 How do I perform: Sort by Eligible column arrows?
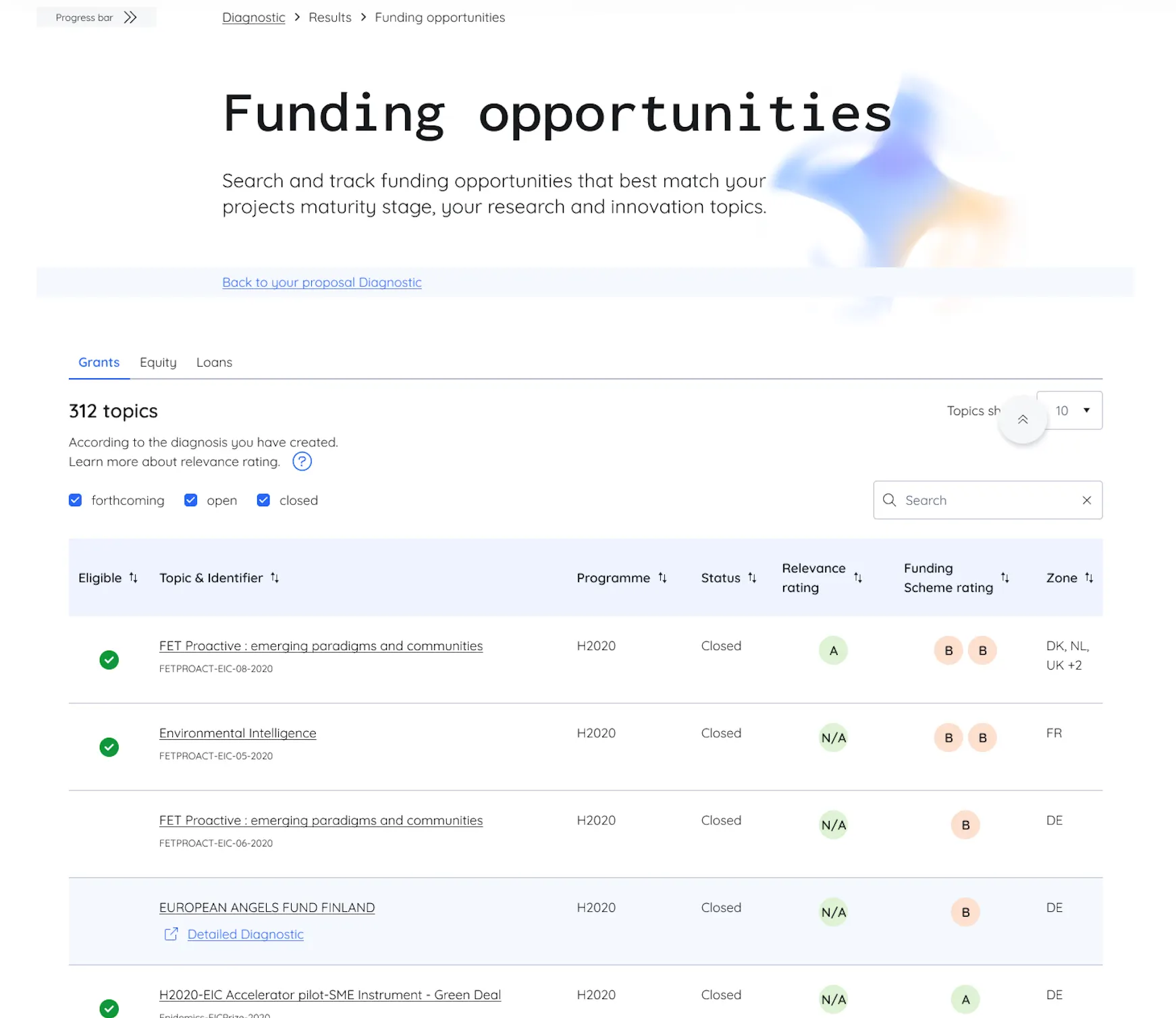[x=134, y=578]
